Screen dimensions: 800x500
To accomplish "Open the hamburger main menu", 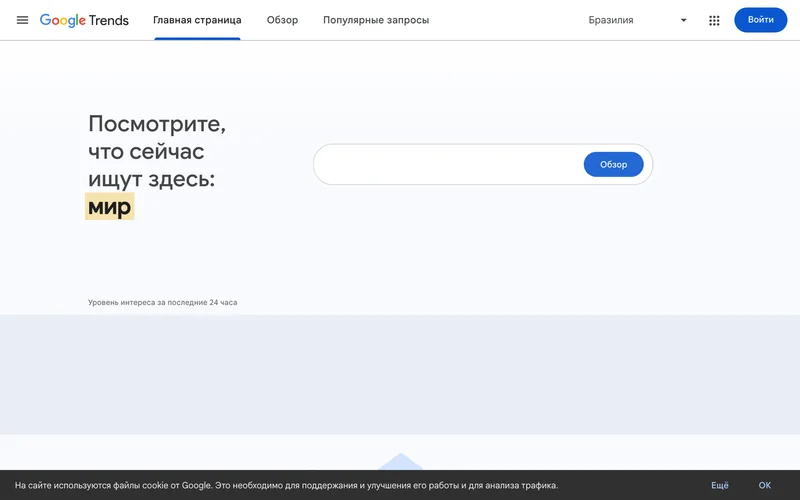I will [x=22, y=20].
